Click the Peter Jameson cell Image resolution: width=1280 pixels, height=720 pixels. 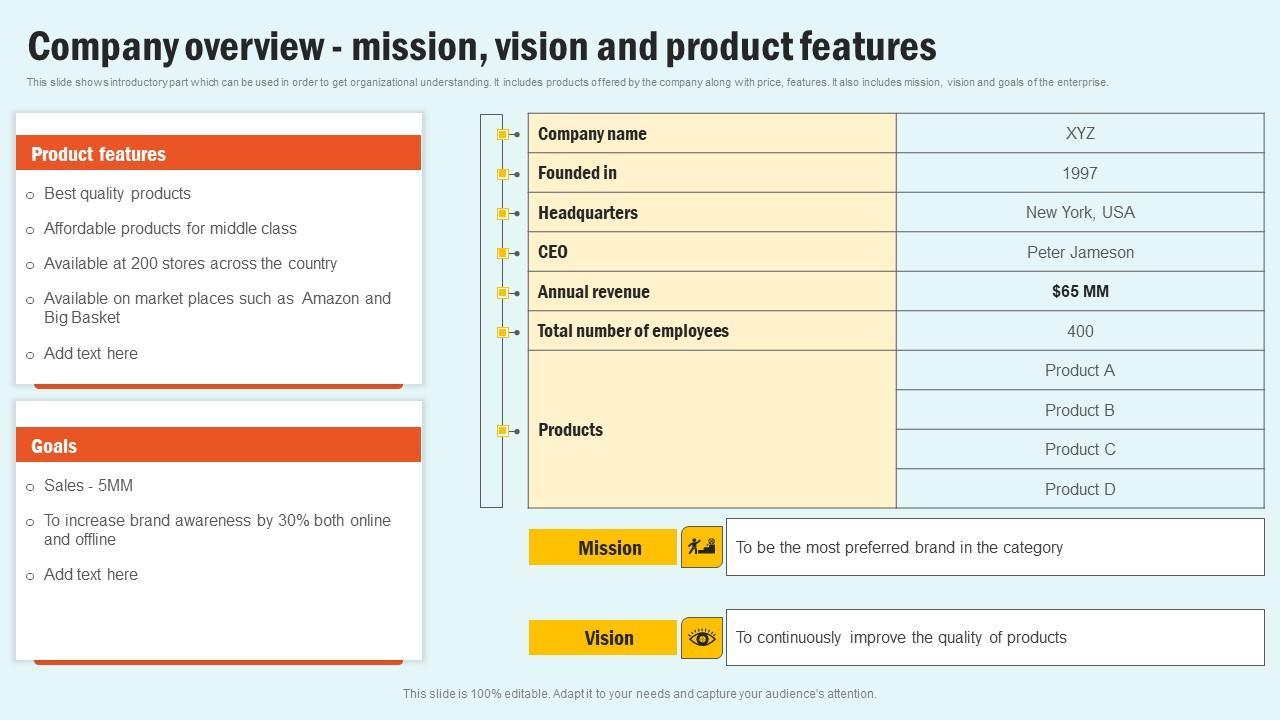[x=1080, y=252]
